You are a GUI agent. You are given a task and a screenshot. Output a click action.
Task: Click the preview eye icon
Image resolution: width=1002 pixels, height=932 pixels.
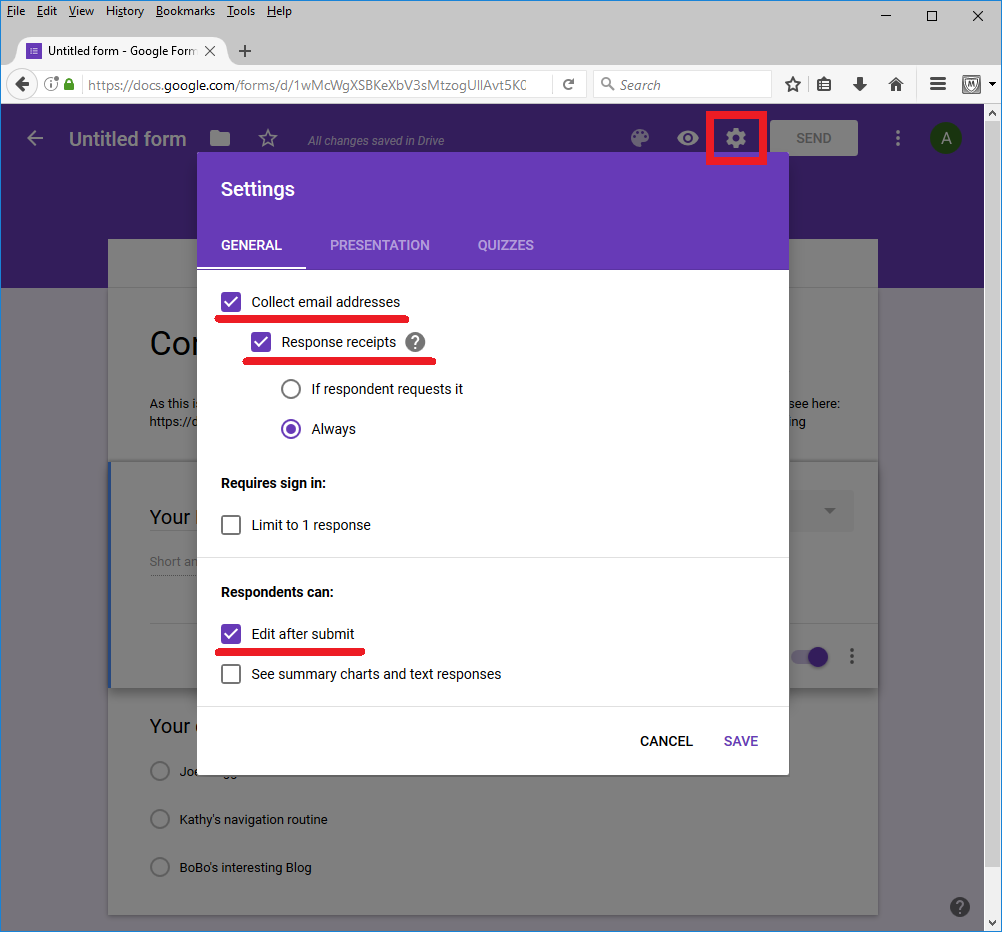[x=688, y=138]
